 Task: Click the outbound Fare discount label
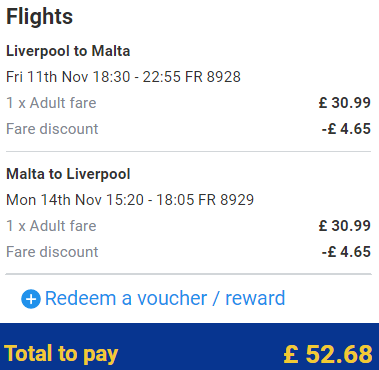pyautogui.click(x=52, y=129)
